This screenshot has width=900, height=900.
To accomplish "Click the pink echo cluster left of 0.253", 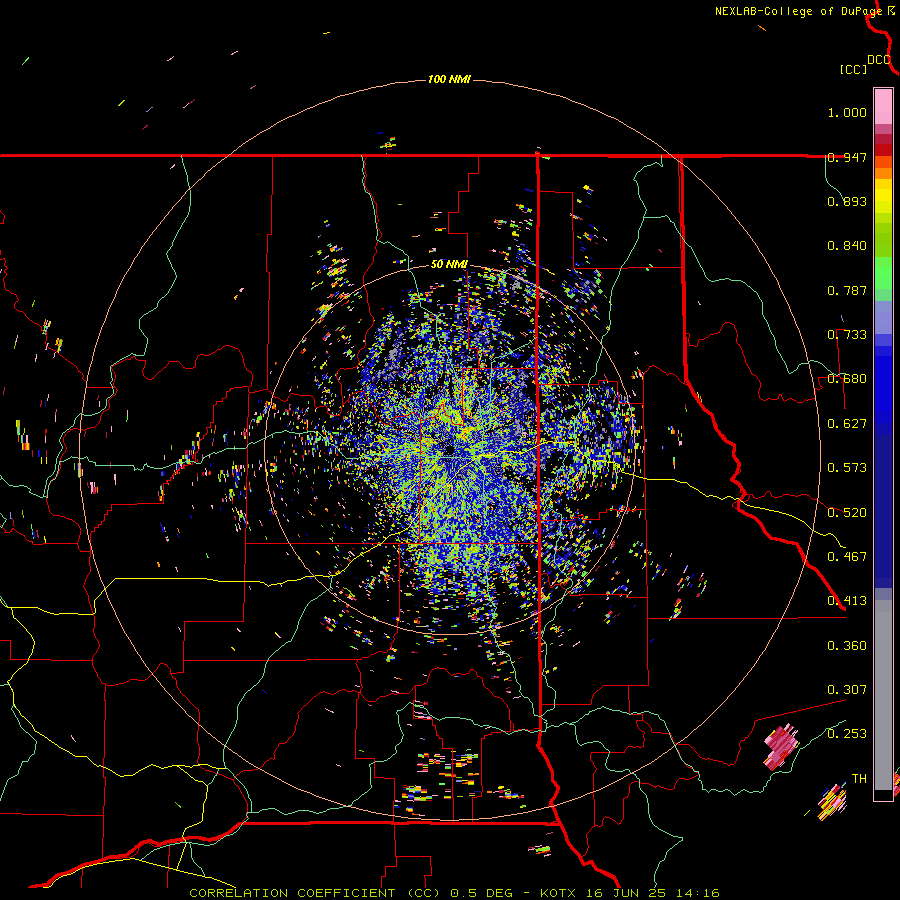I will [781, 746].
